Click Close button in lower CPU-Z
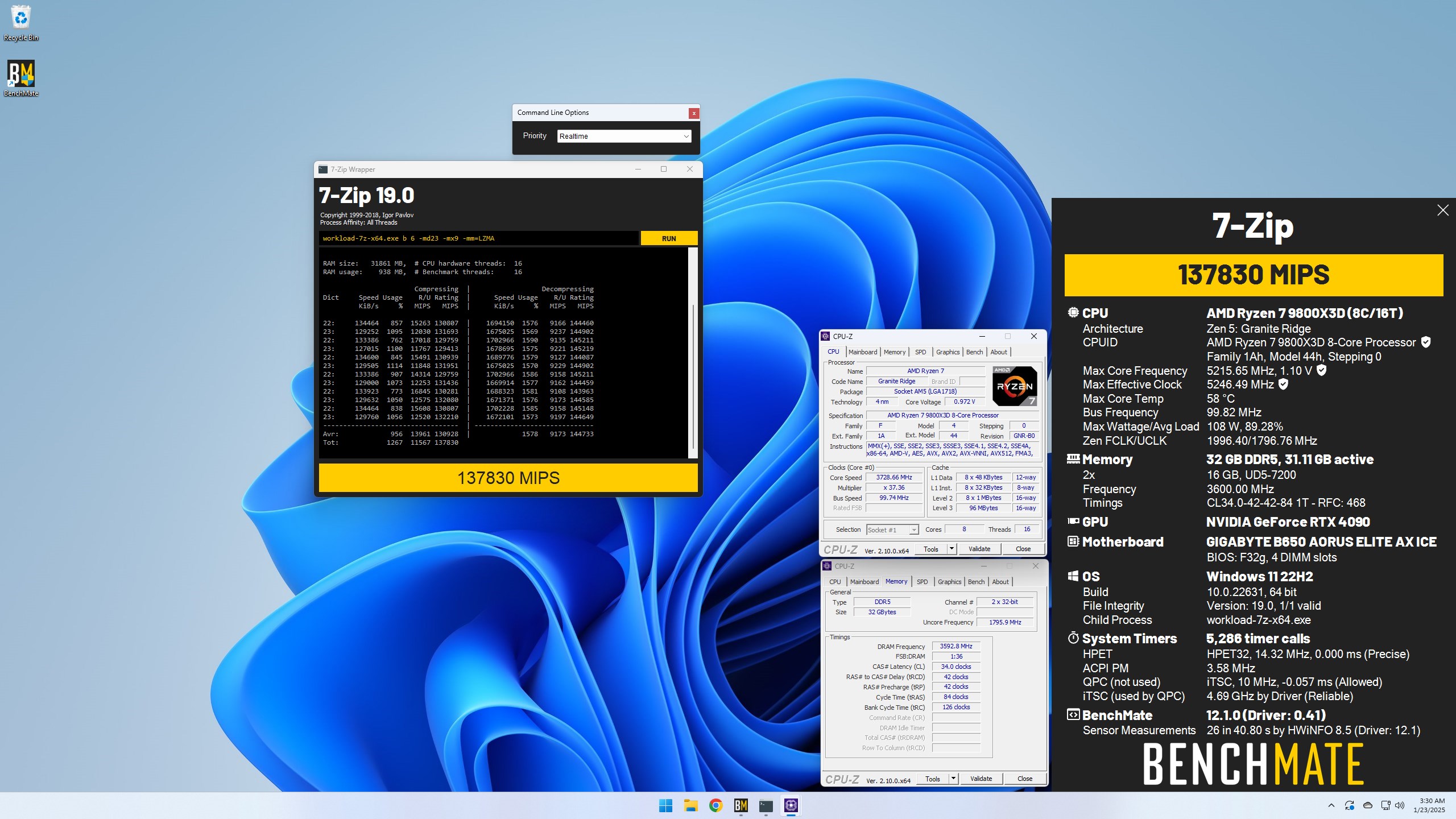Image resolution: width=1456 pixels, height=819 pixels. pos(1024,779)
